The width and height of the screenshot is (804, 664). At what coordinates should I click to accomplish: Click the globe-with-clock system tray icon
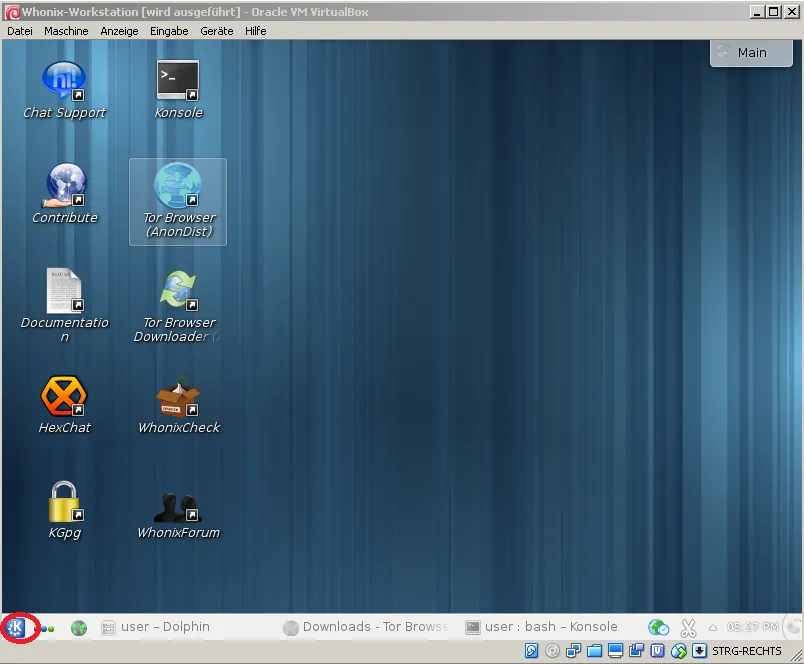tap(658, 627)
